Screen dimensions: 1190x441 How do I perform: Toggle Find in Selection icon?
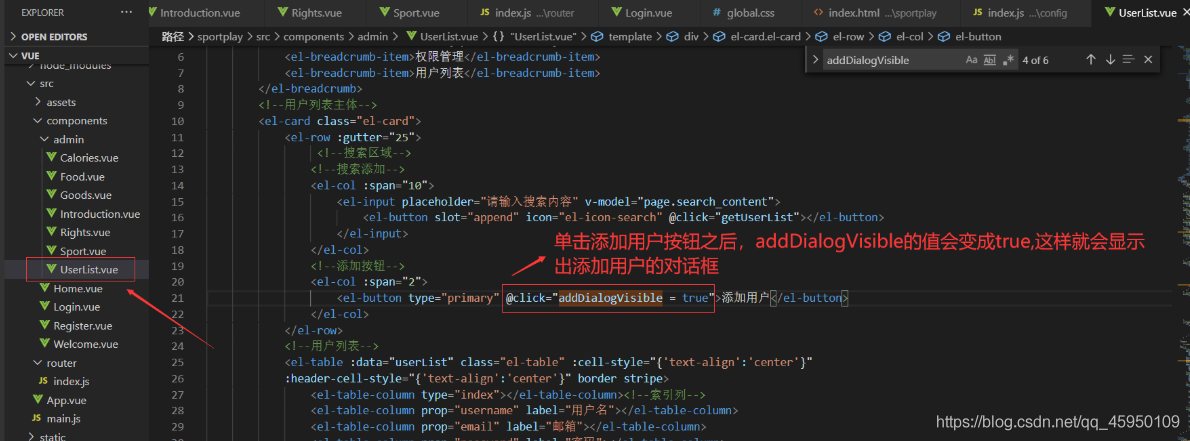pos(1129,60)
